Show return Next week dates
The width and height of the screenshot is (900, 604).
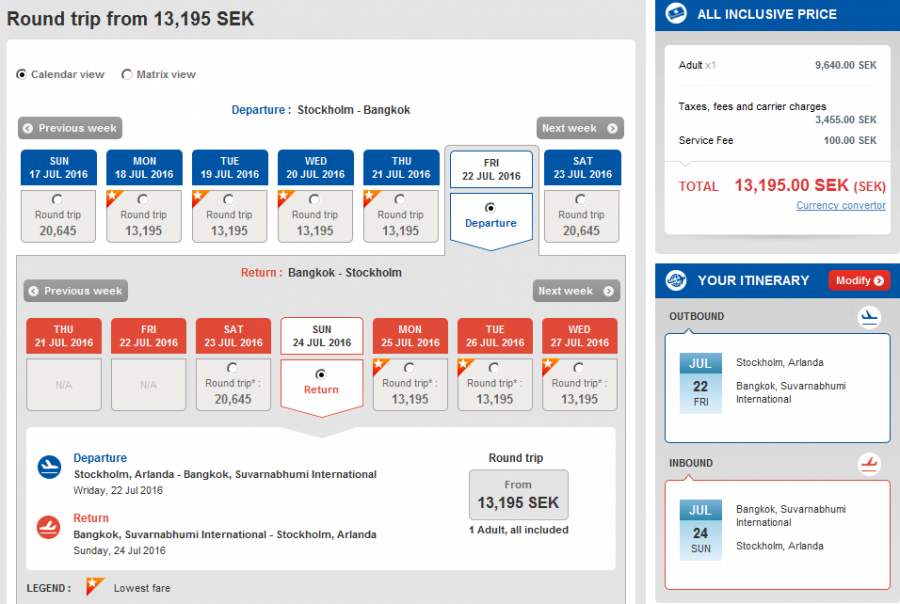pyautogui.click(x=576, y=291)
